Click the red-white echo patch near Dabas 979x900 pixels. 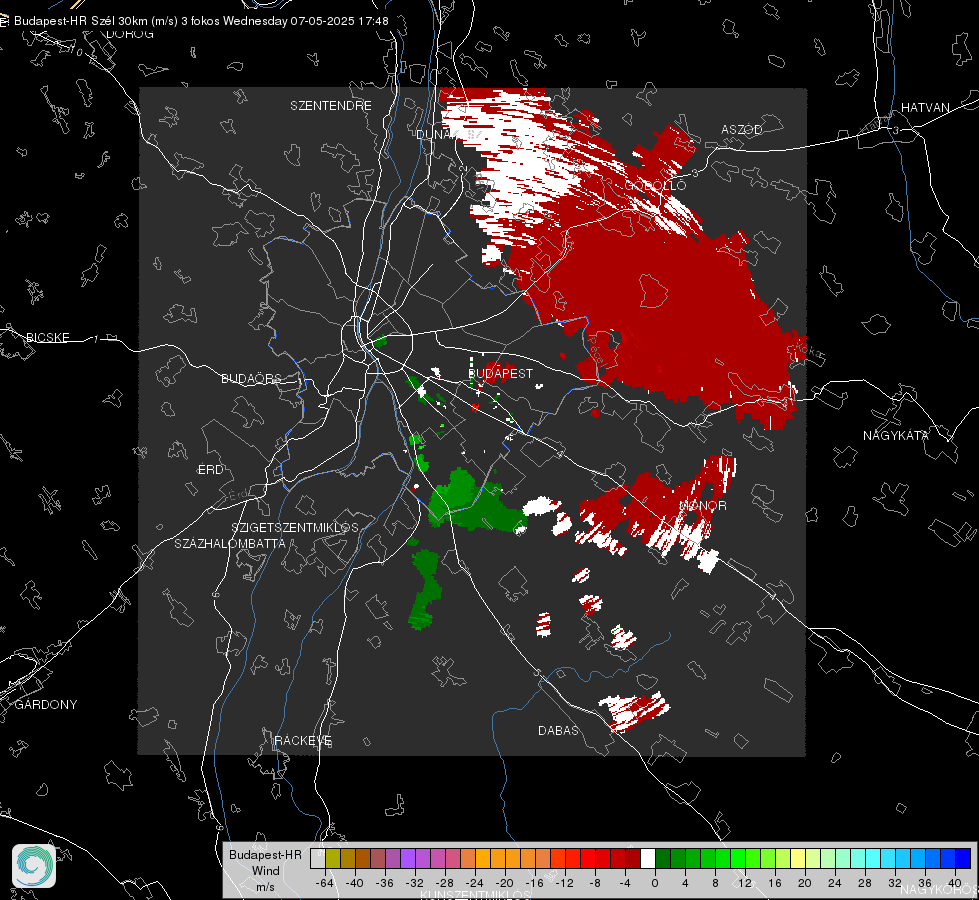(634, 711)
